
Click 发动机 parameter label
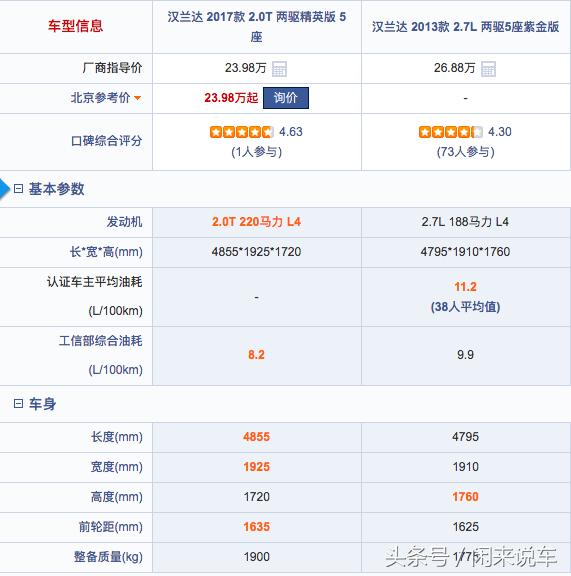(124, 222)
